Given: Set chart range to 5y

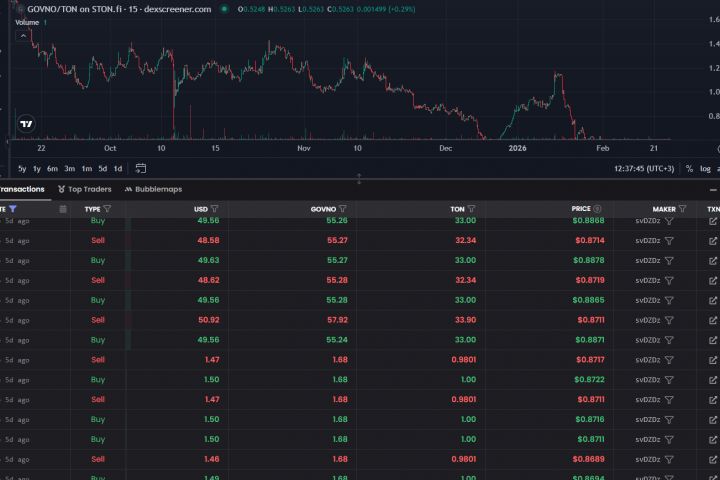Looking at the screenshot, I should tap(22, 168).
